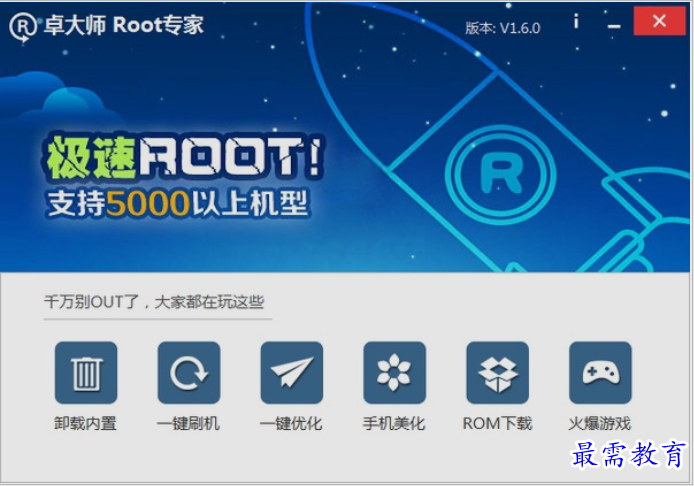This screenshot has width=694, height=486.
Task: Minimize the 卓大师 Root专家 window
Action: (x=614, y=26)
